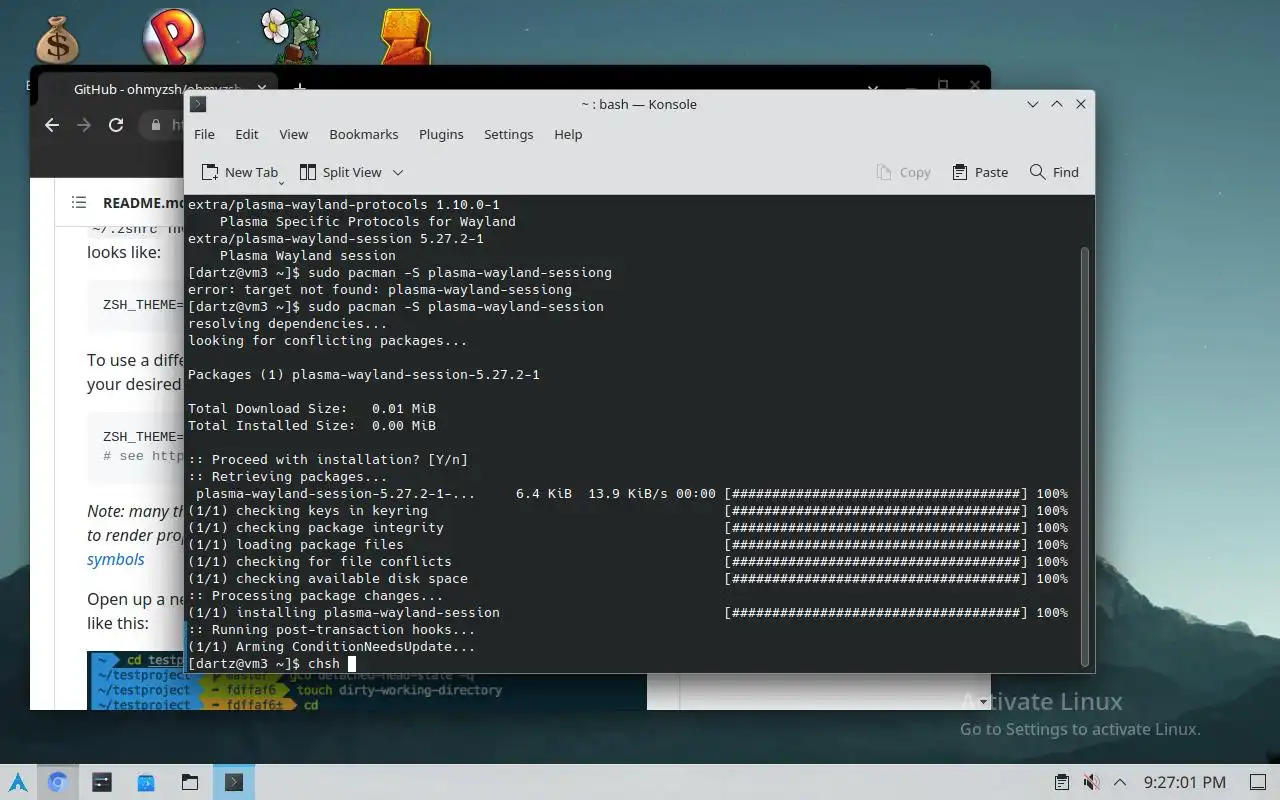The width and height of the screenshot is (1280, 800).
Task: Switch to Chromium in the taskbar
Action: click(x=57, y=782)
